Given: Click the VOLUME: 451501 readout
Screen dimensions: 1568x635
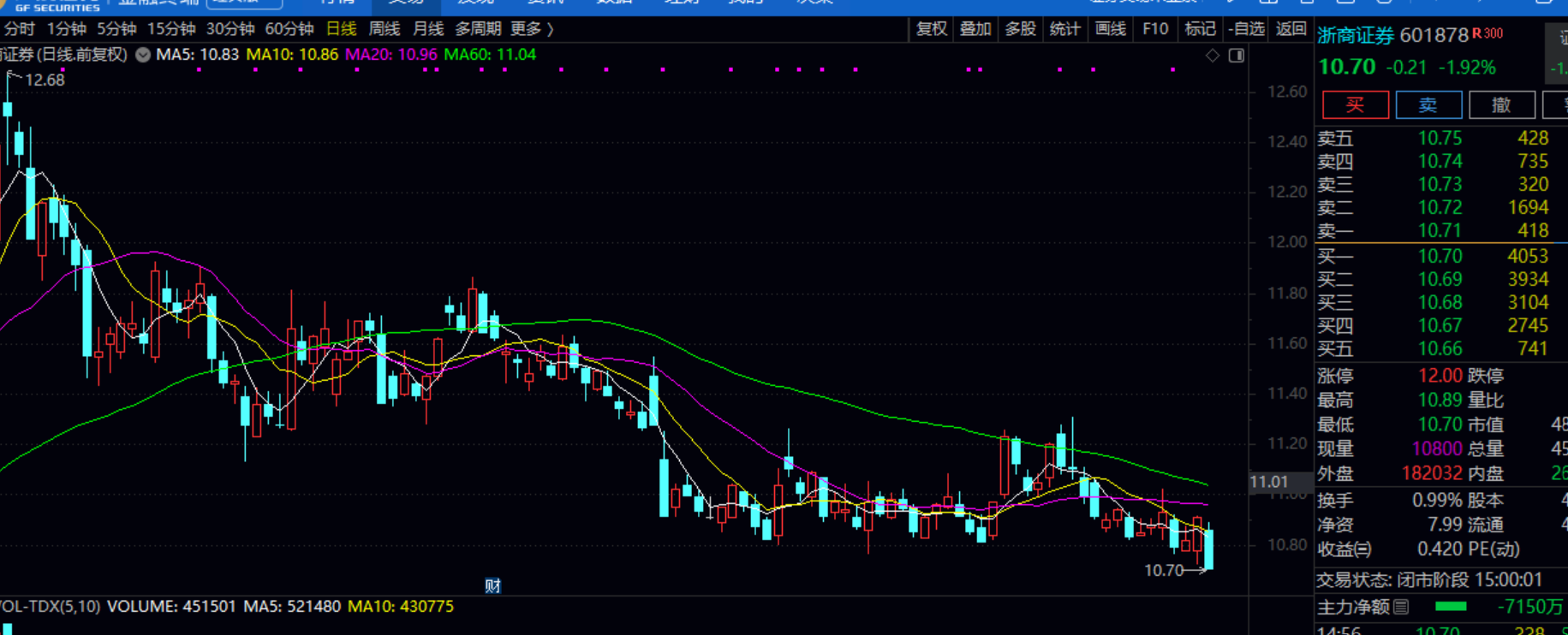Looking at the screenshot, I should 171,607.
